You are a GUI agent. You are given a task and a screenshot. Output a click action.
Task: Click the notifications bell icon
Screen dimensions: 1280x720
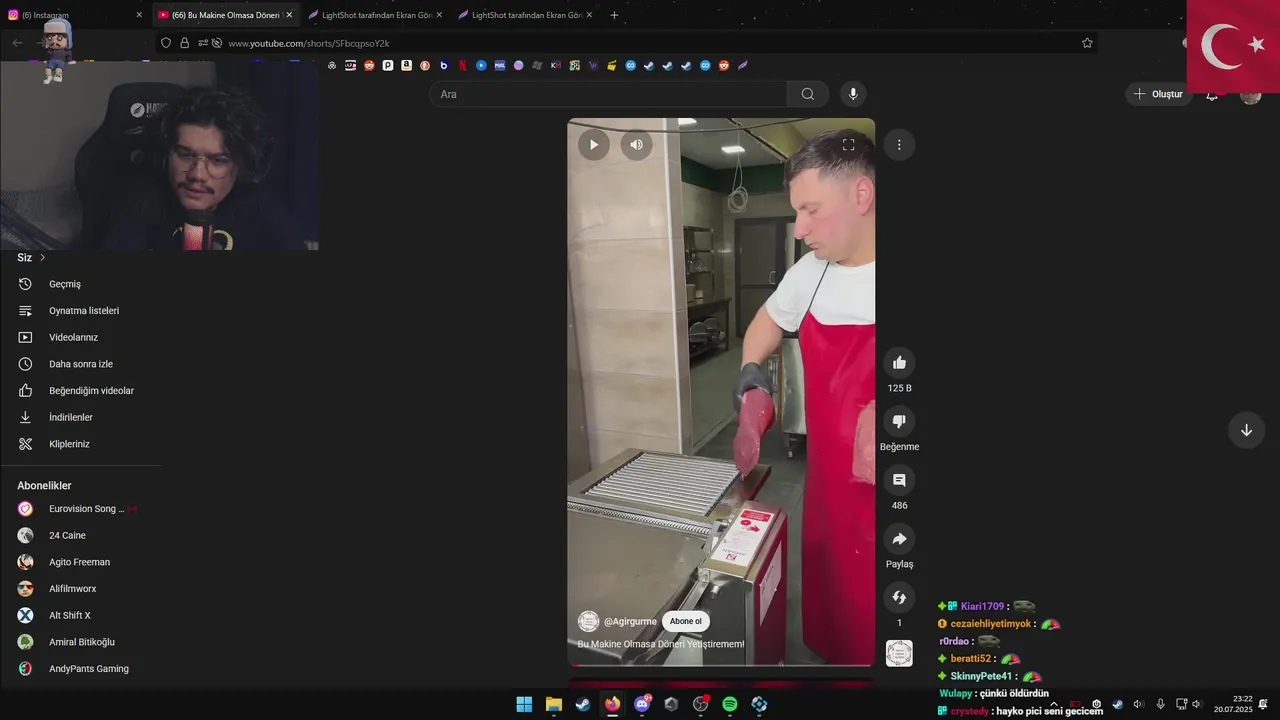coord(1212,96)
